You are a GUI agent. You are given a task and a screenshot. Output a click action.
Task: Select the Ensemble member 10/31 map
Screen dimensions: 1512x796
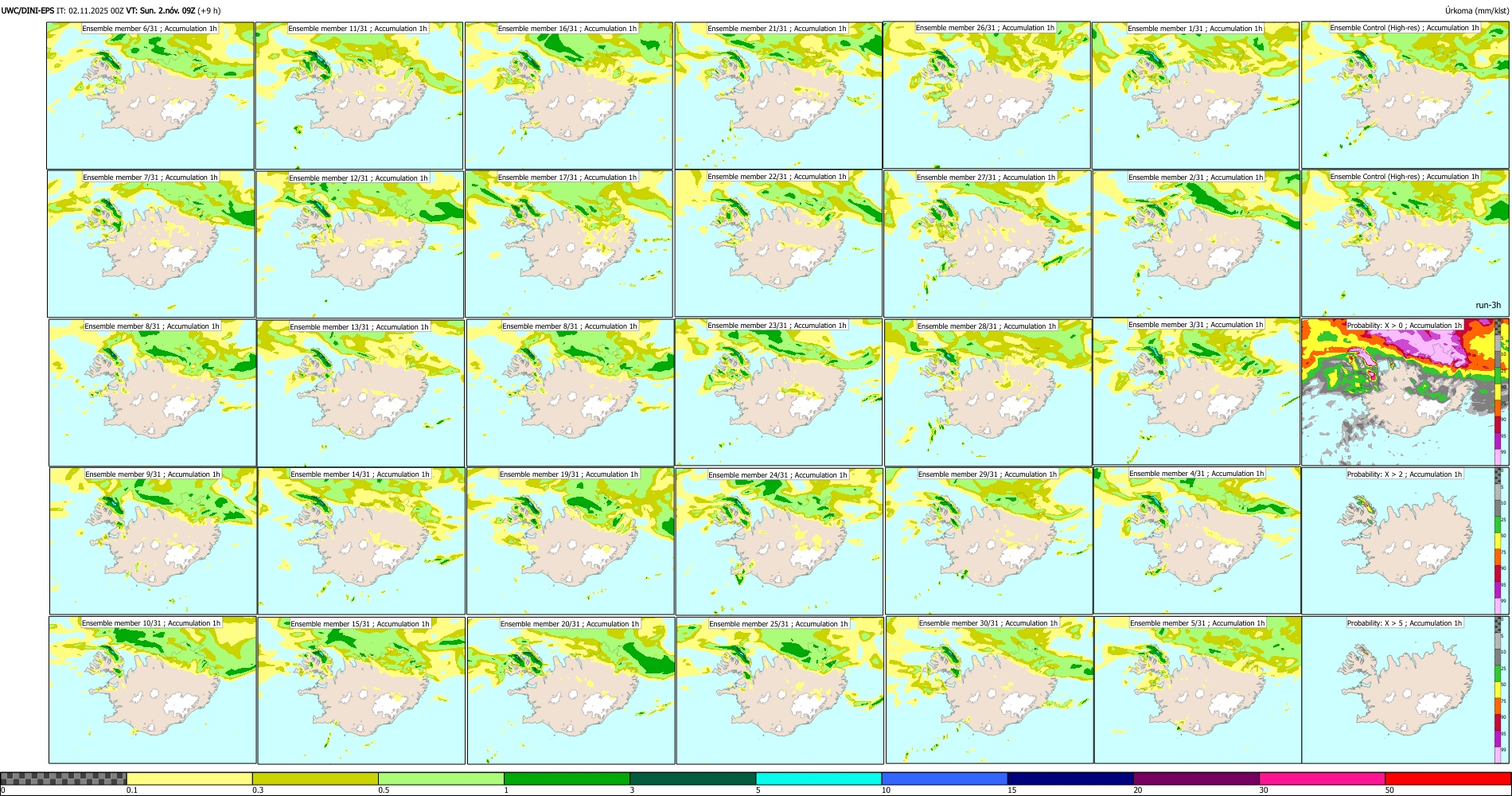pos(152,690)
